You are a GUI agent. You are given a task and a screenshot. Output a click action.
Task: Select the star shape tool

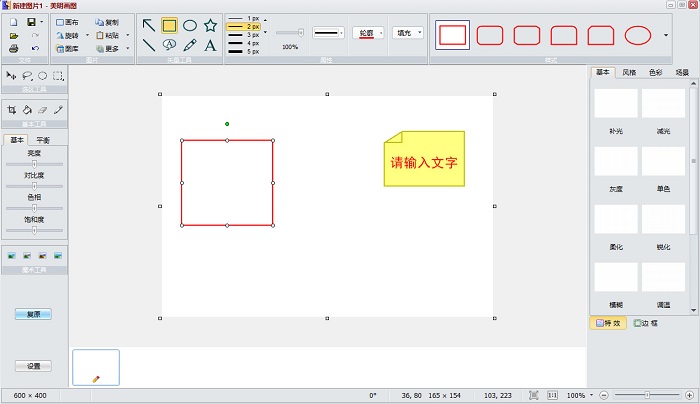point(210,25)
